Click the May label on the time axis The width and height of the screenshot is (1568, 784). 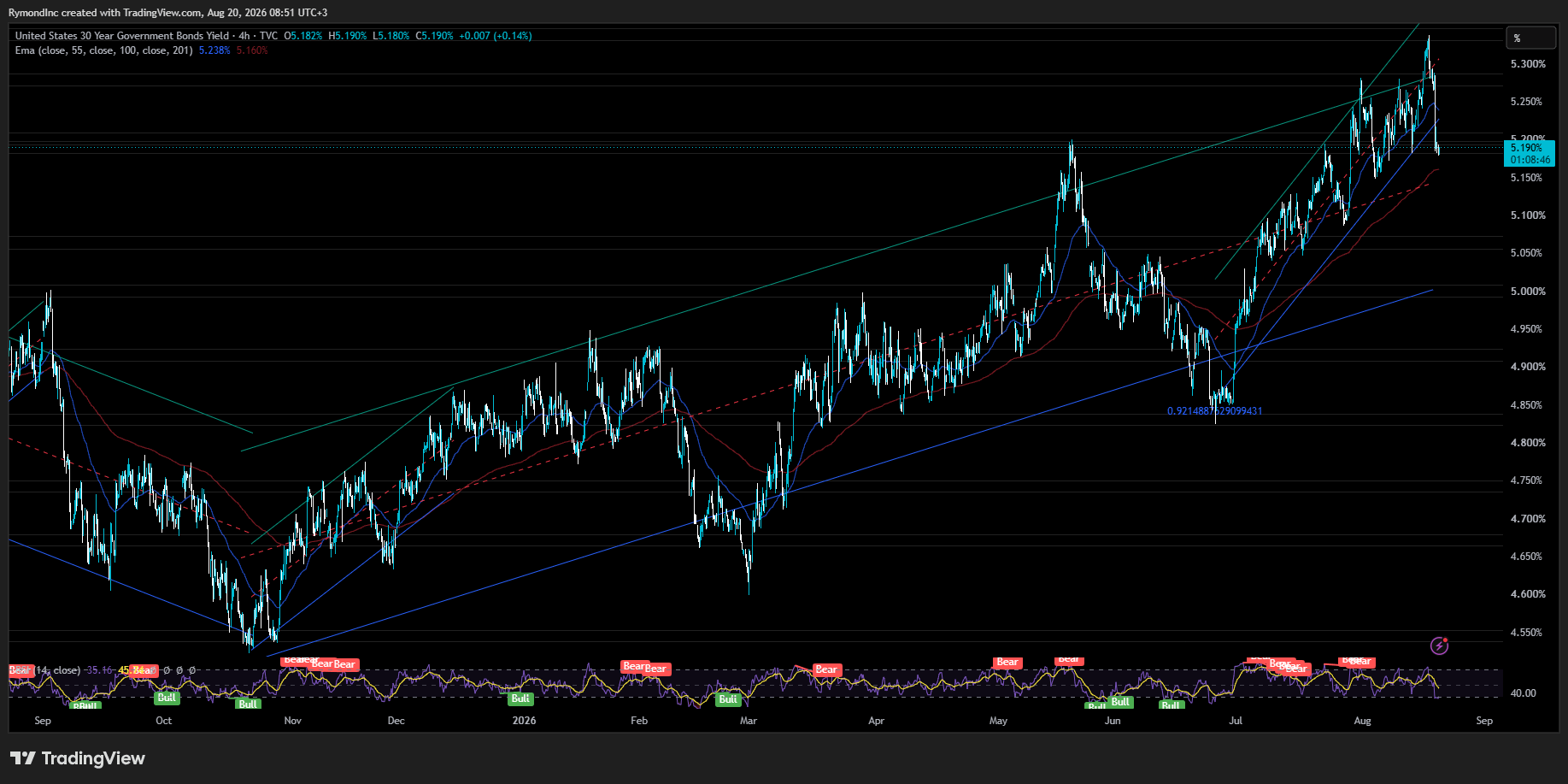(x=998, y=721)
